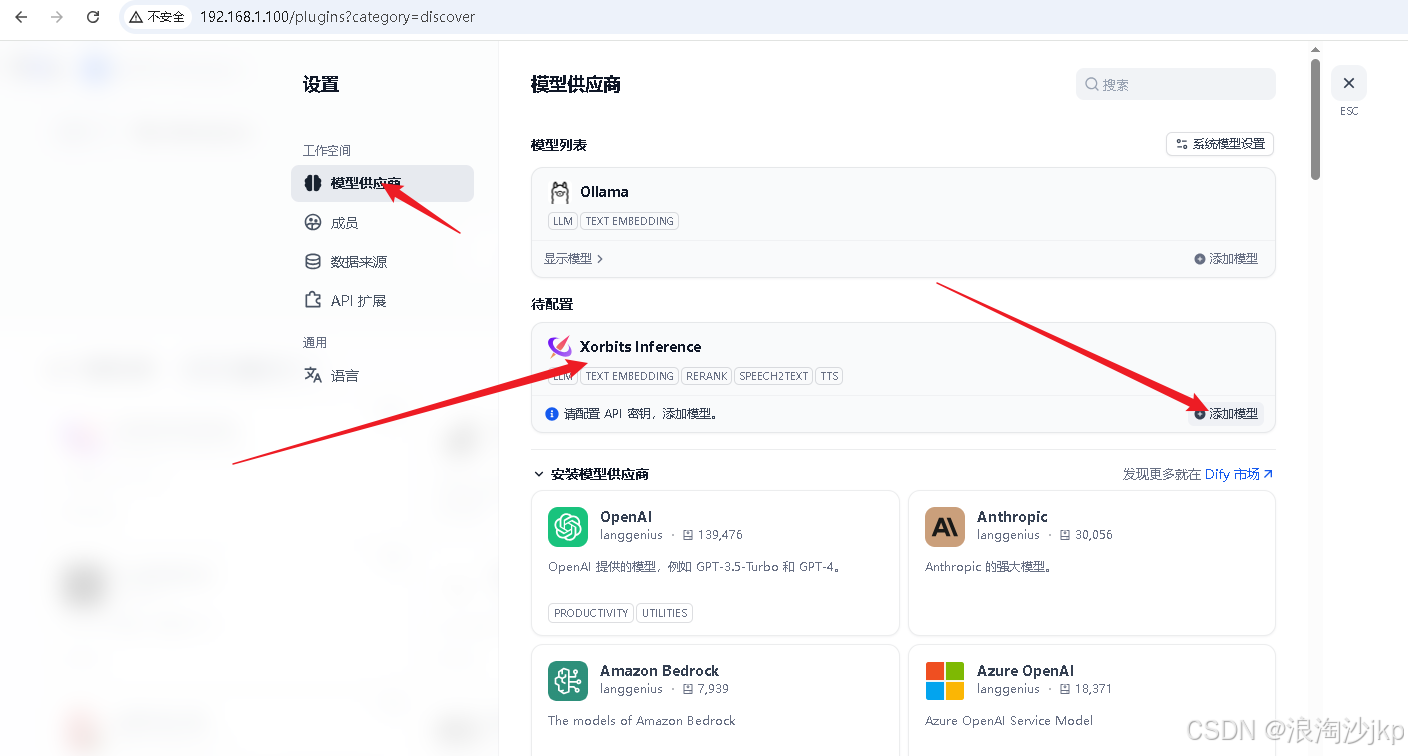The height and width of the screenshot is (756, 1408).
Task: Click the 成员 members icon
Action: 313,223
